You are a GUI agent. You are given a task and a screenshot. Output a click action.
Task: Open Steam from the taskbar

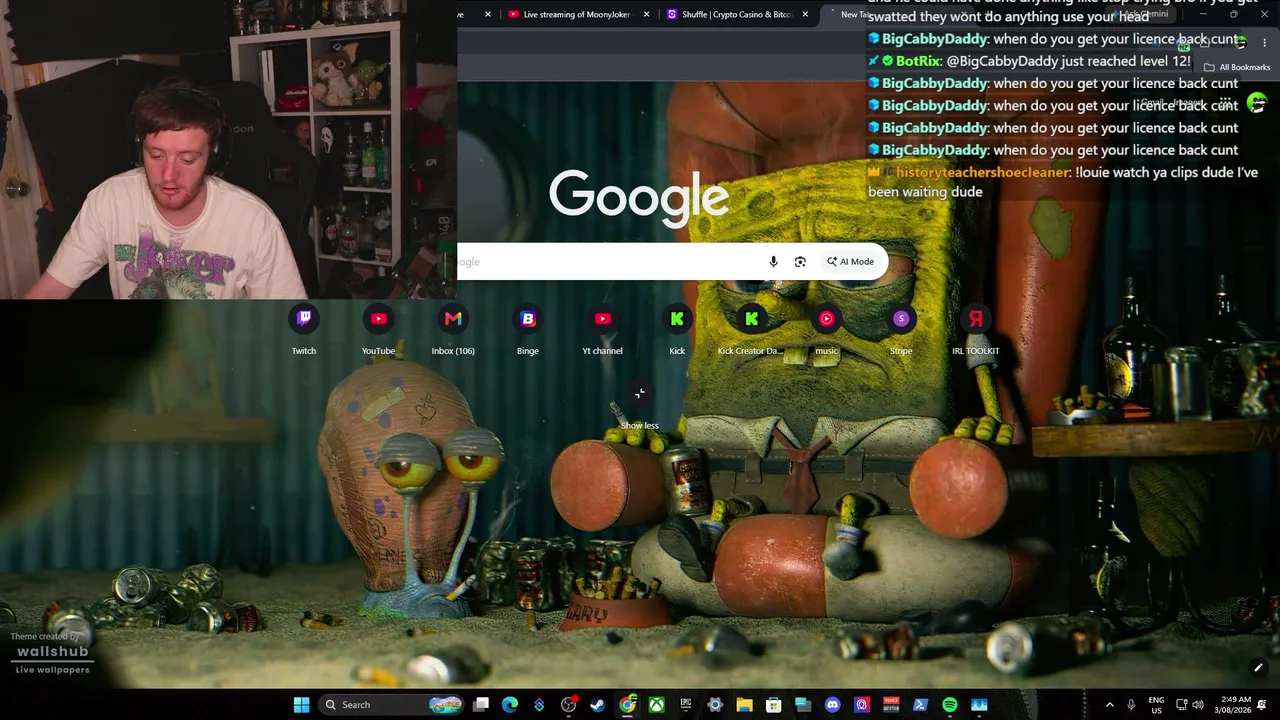(x=598, y=705)
